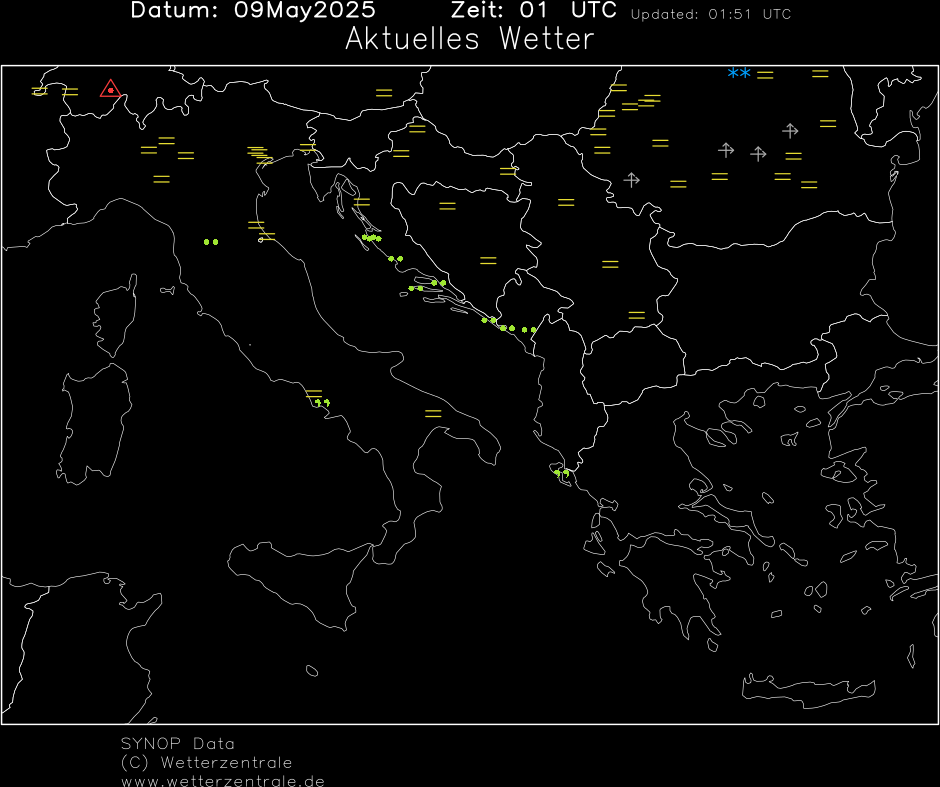Click the blue double-snowflake snow symbol
This screenshot has width=940, height=787.
click(739, 73)
